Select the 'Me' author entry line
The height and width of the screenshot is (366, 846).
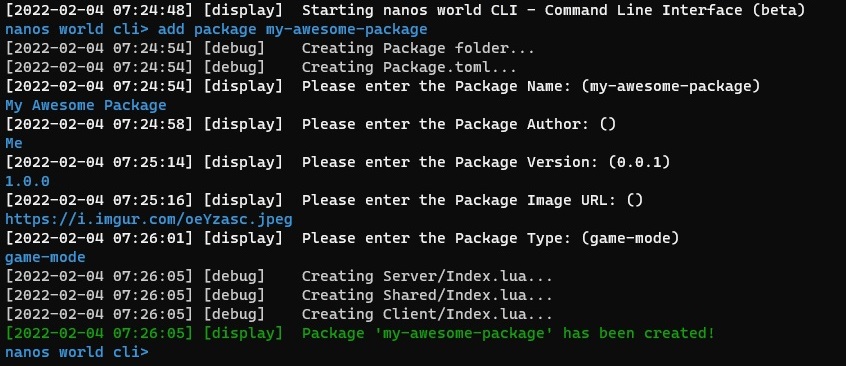tap(14, 143)
